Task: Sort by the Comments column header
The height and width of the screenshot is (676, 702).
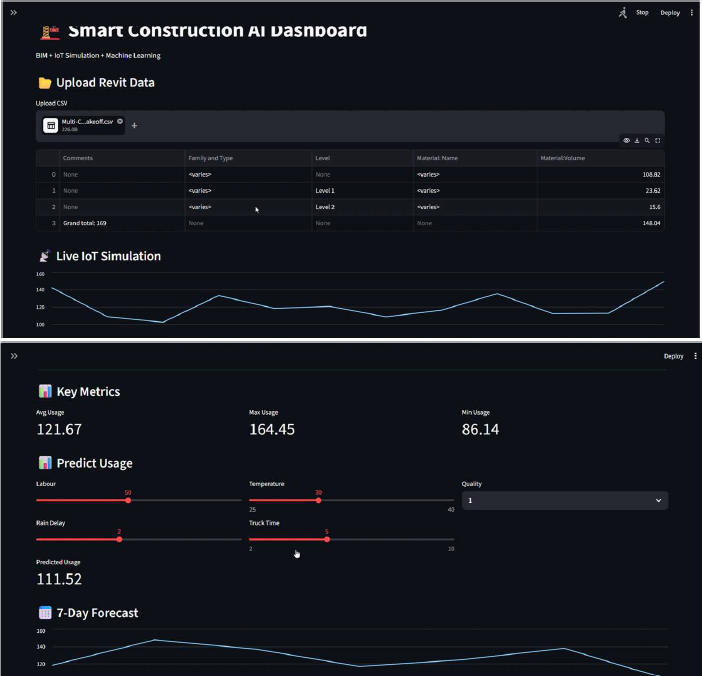Action: [78, 158]
